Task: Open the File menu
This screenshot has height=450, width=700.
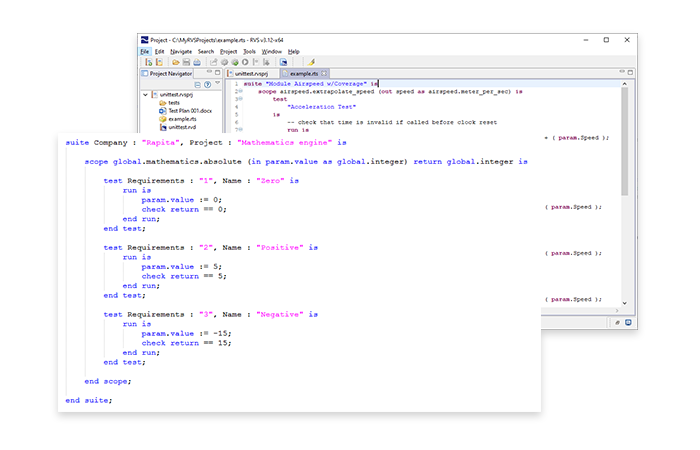Action: coord(145,51)
